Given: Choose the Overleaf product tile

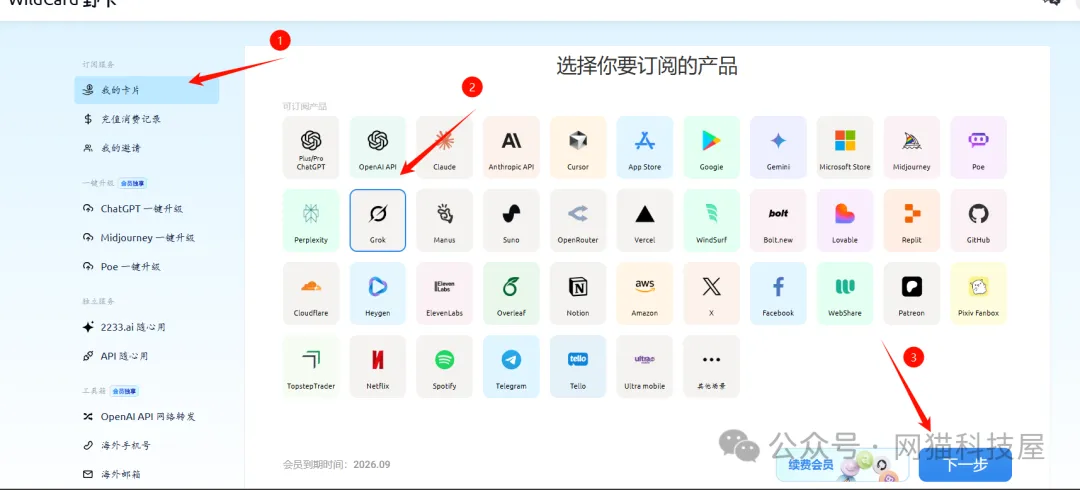Looking at the screenshot, I should pyautogui.click(x=511, y=294).
